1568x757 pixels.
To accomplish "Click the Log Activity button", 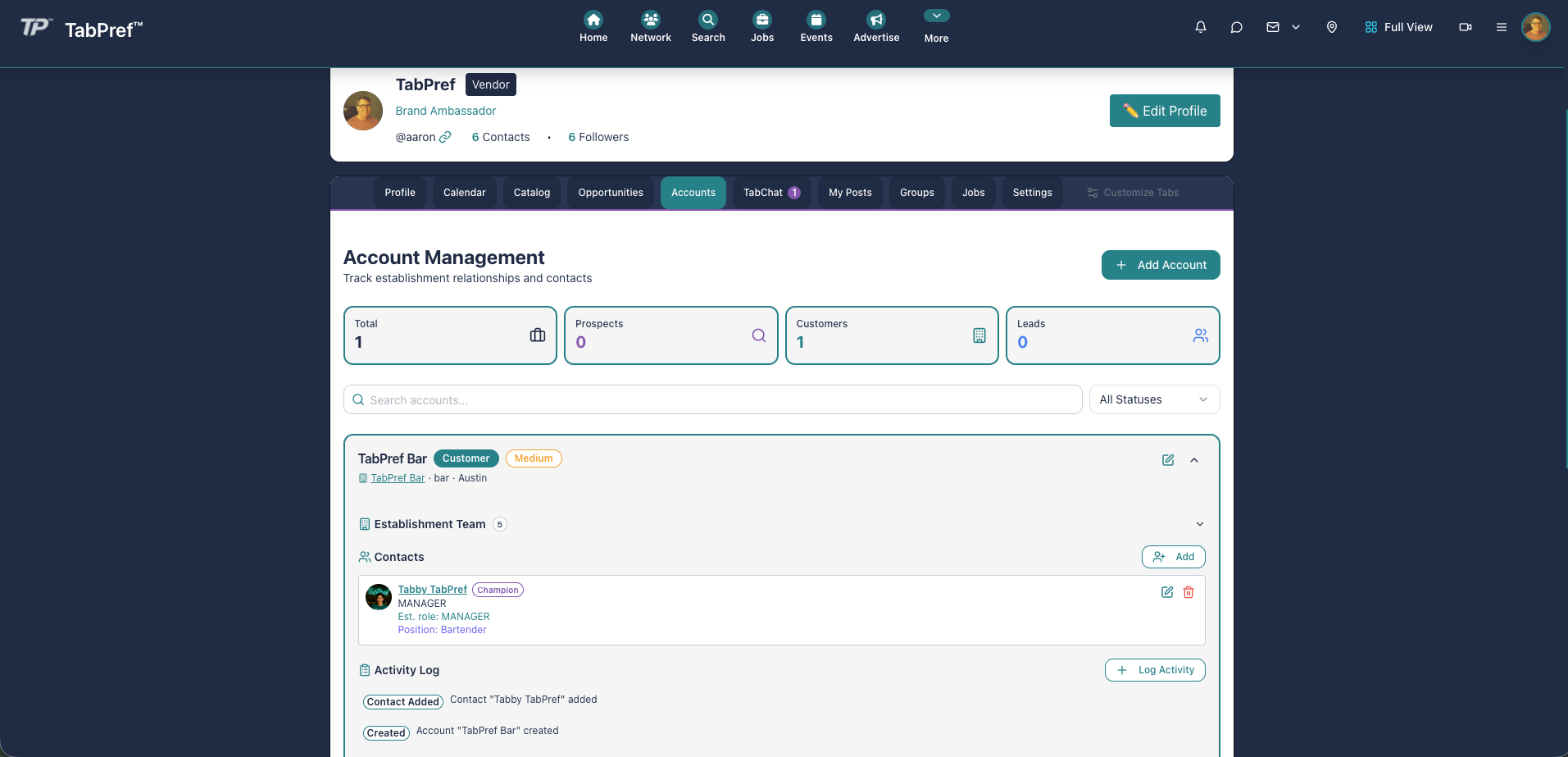I will point(1155,670).
